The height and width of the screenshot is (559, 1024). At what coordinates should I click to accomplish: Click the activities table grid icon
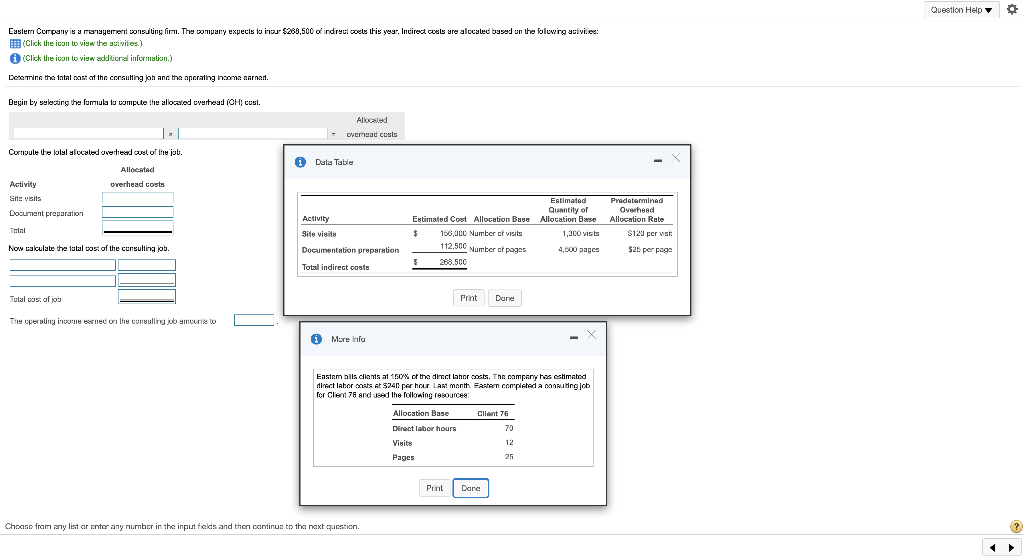coord(14,44)
